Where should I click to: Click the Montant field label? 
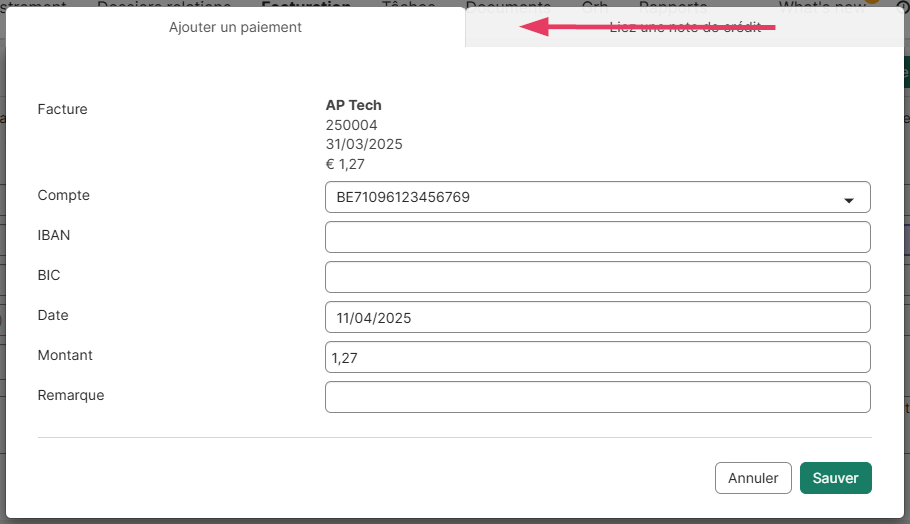point(65,355)
